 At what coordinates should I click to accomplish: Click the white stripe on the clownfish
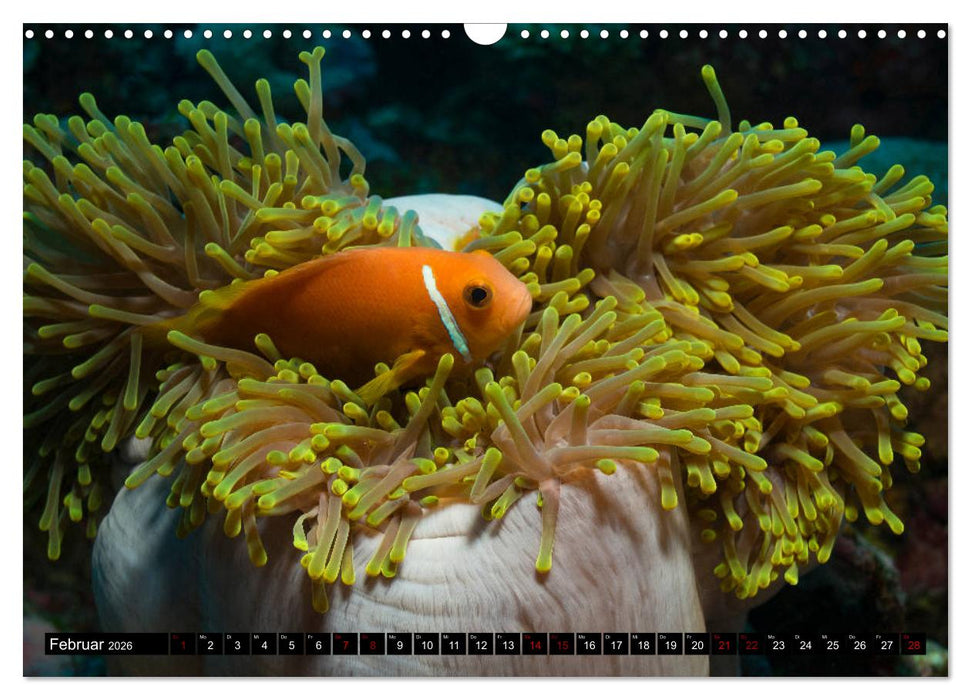[x=445, y=310]
